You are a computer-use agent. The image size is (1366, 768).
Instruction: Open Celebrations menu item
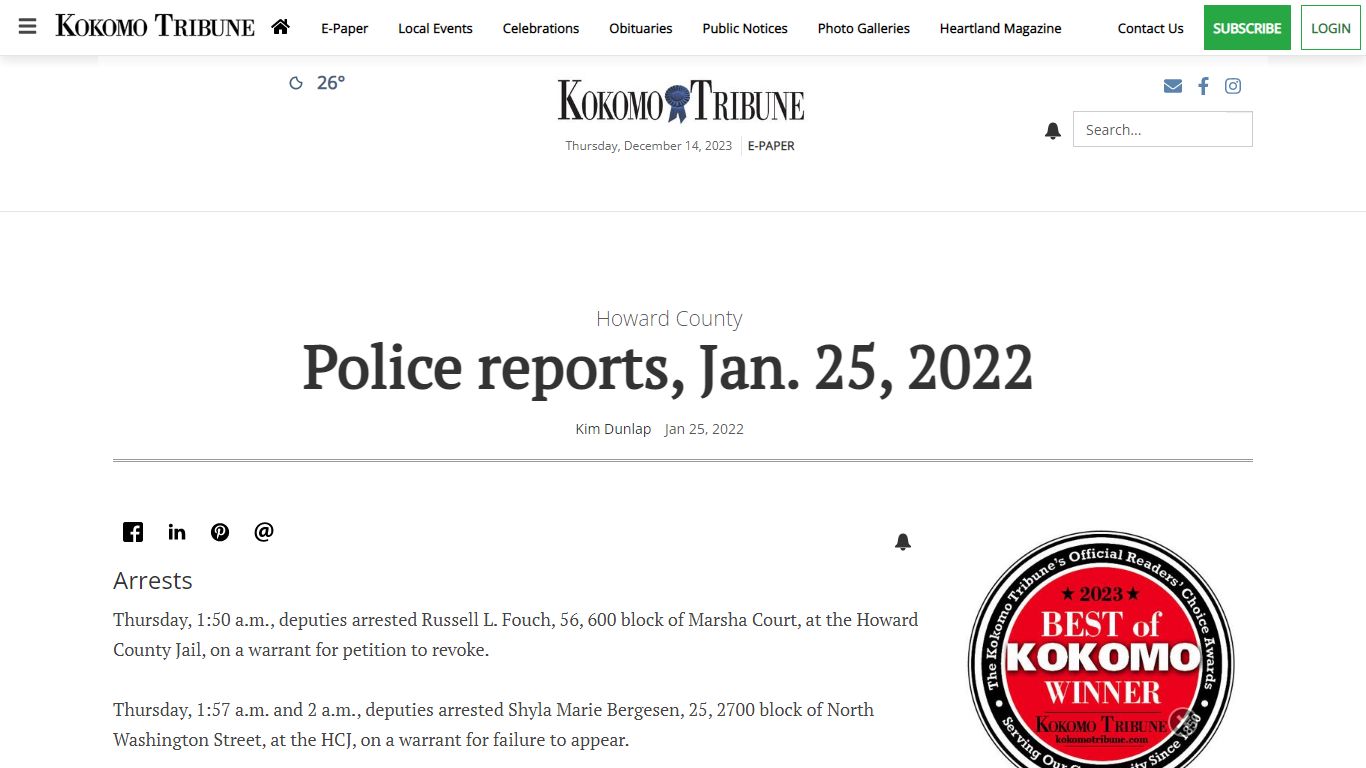(541, 28)
